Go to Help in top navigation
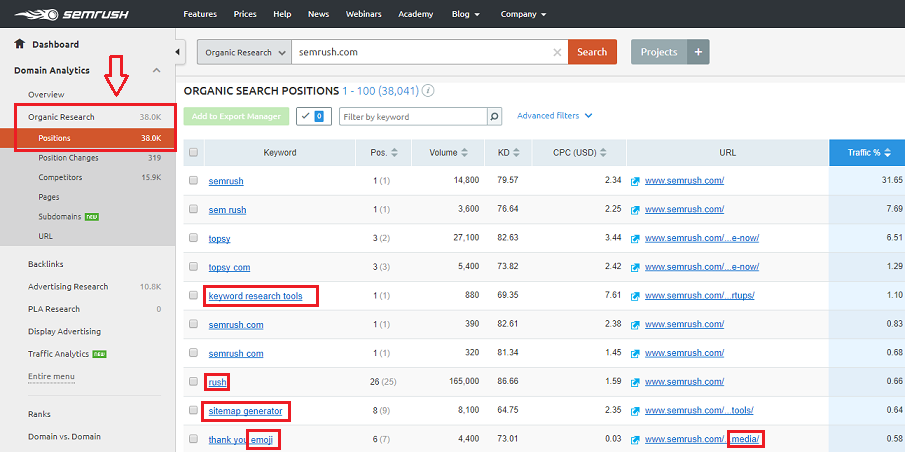 tap(282, 14)
